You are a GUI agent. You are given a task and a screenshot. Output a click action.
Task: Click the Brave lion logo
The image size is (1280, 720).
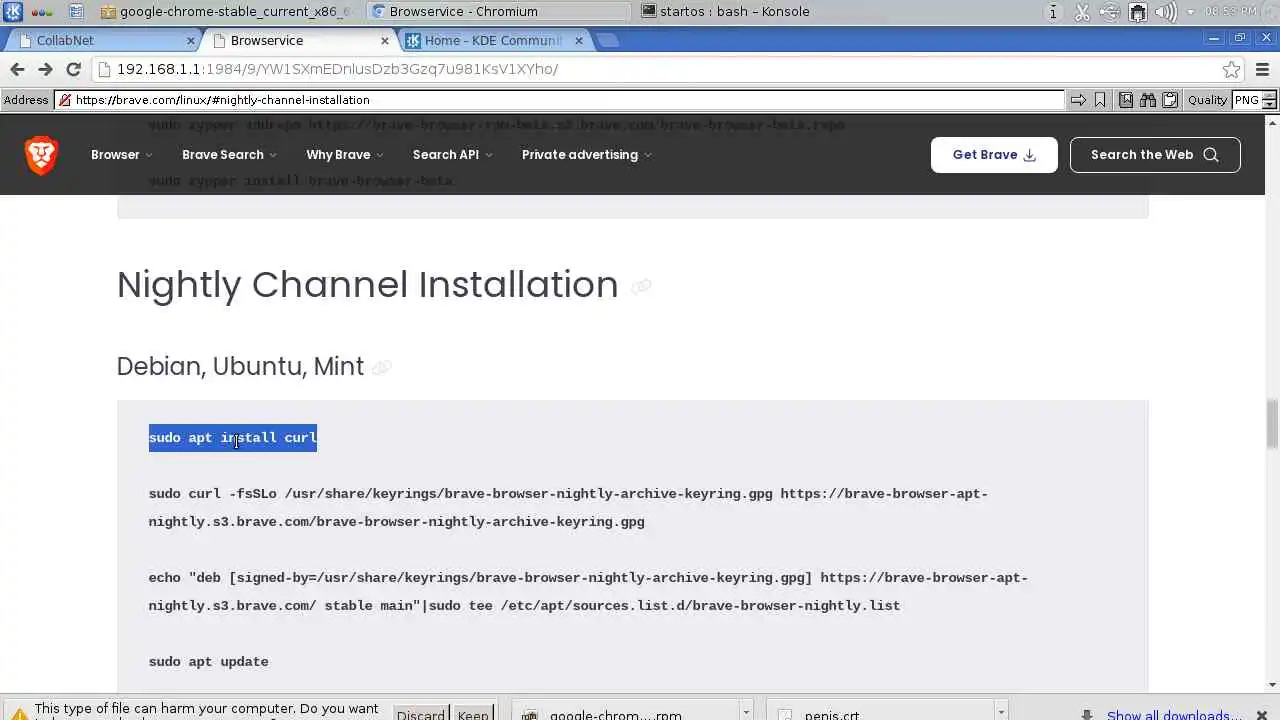pos(42,155)
